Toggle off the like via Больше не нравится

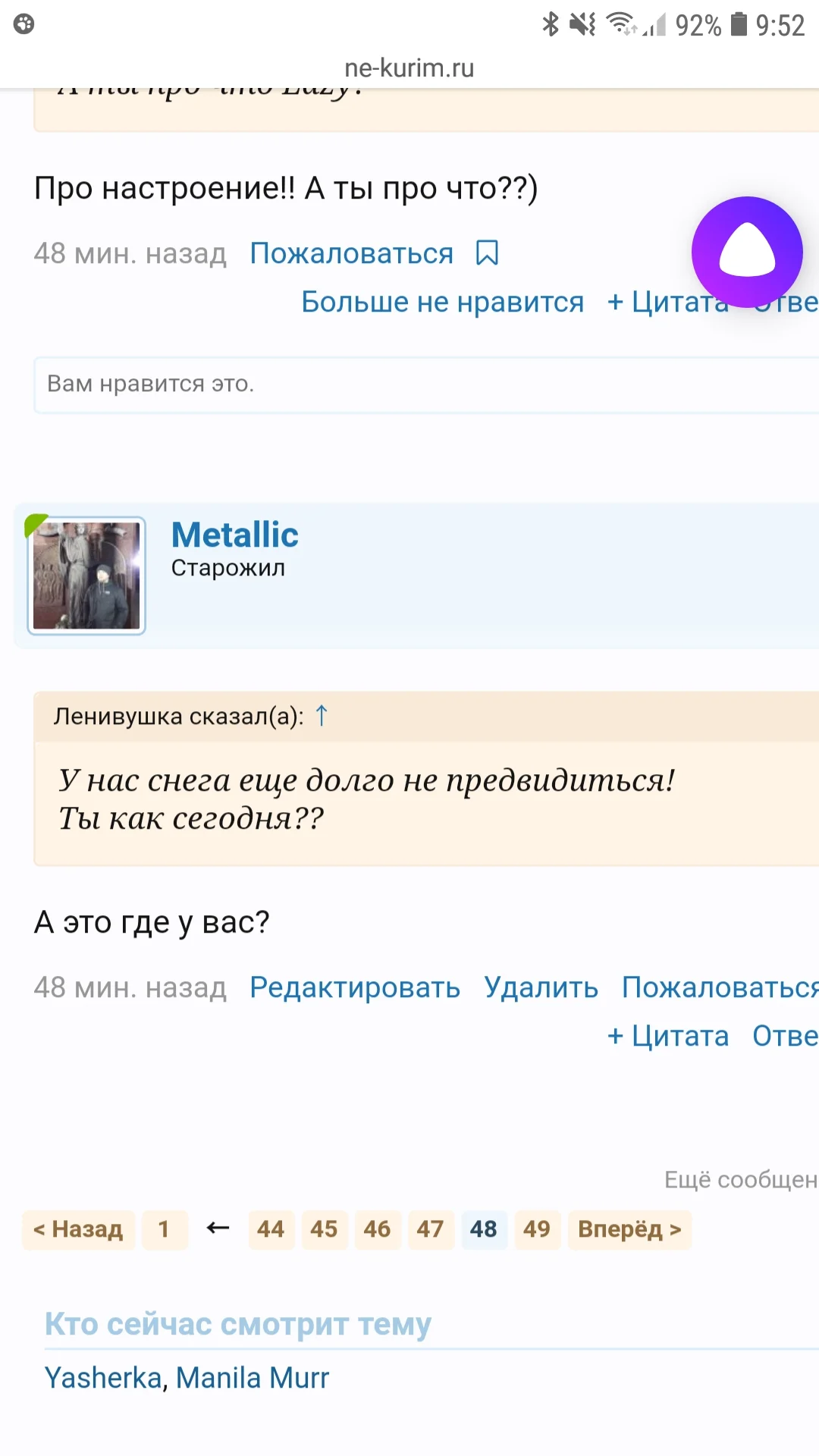[443, 302]
